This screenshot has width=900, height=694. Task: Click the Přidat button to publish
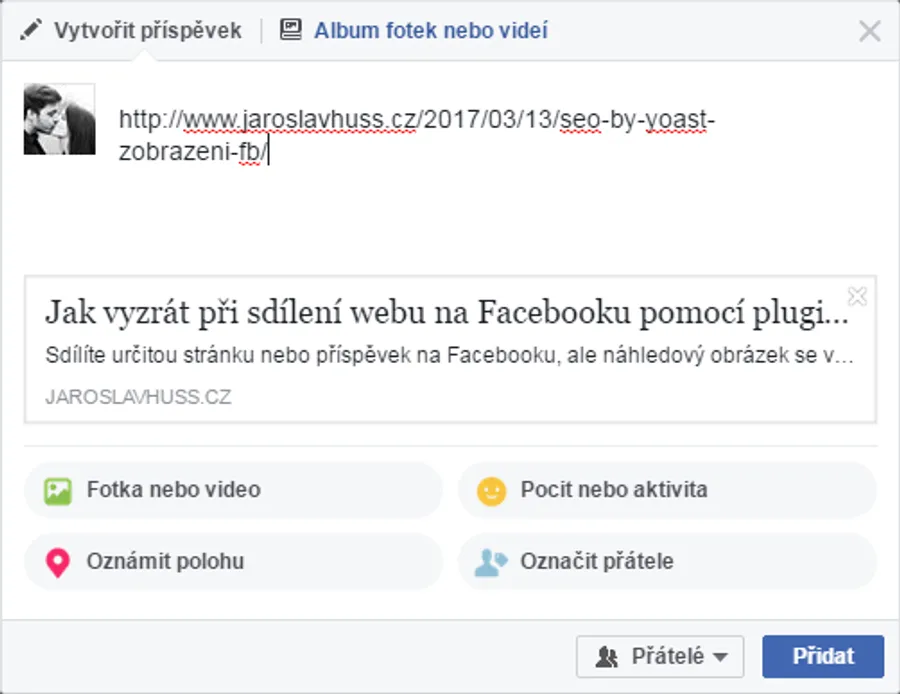[822, 656]
